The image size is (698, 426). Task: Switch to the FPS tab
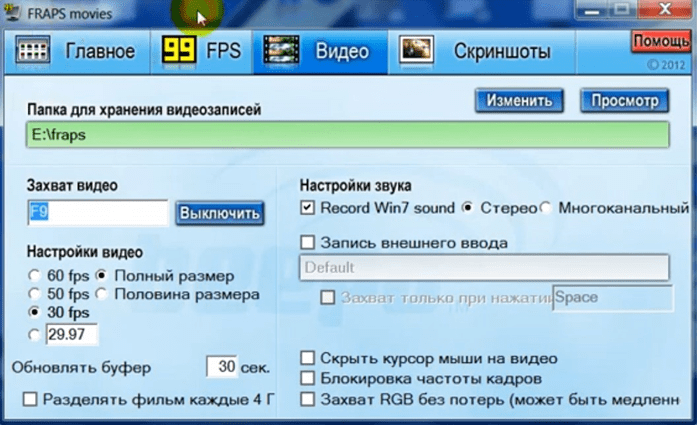pyautogui.click(x=202, y=52)
